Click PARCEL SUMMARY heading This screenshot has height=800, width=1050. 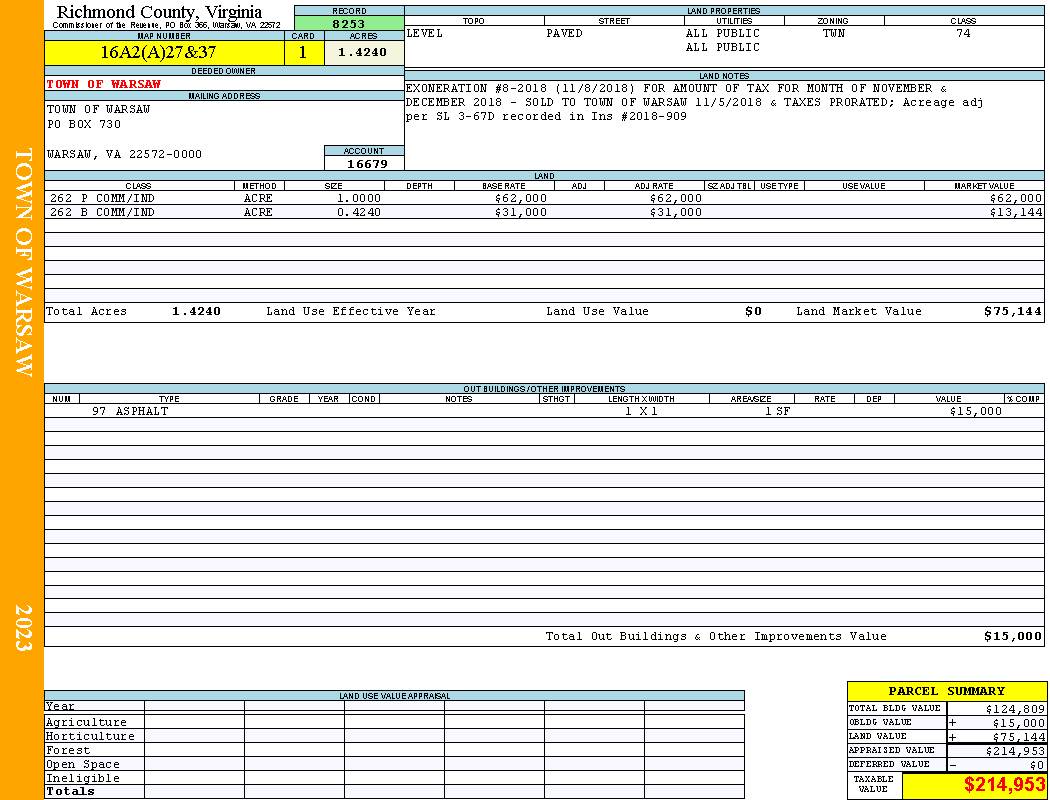tap(946, 691)
